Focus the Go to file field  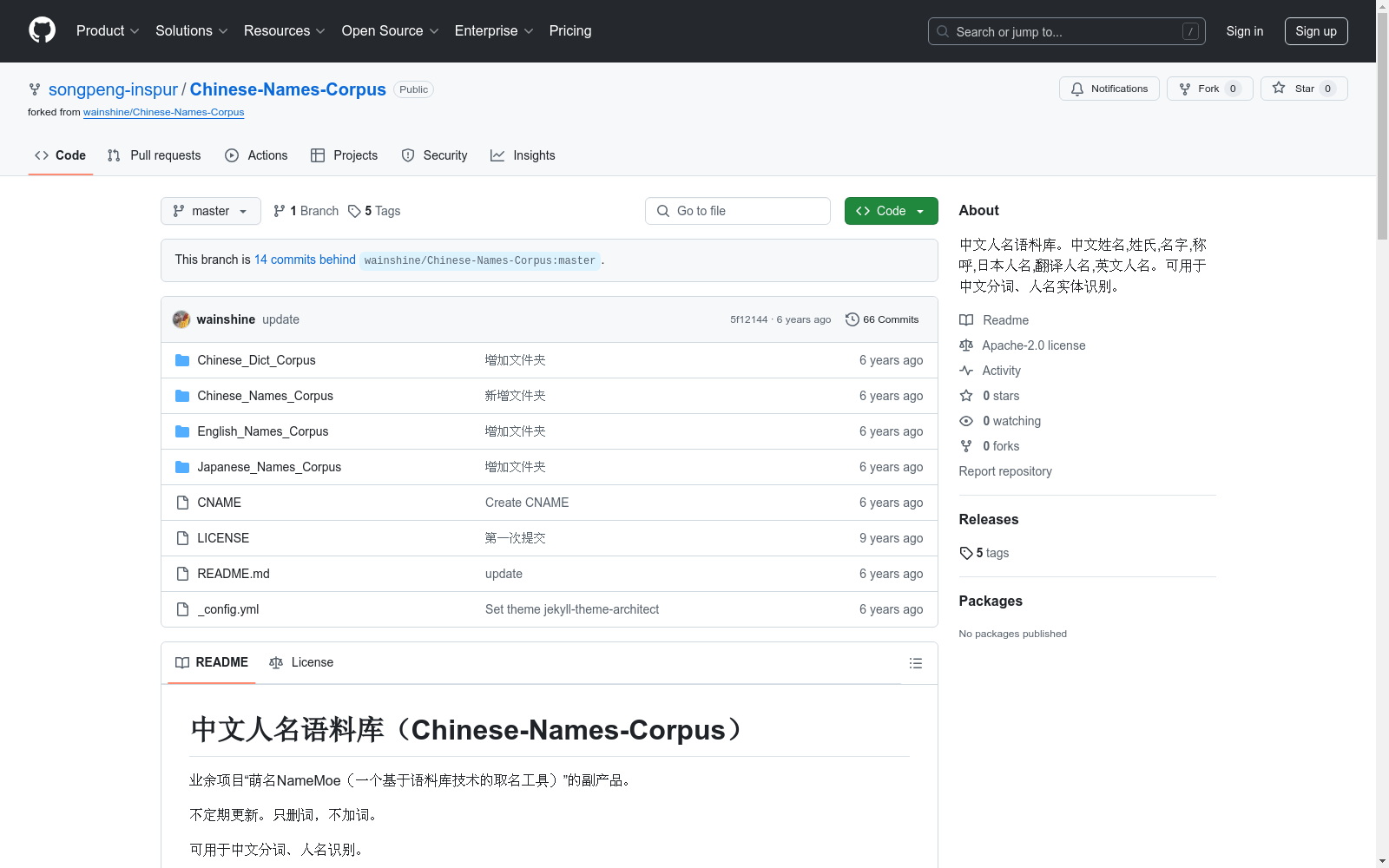(x=738, y=211)
